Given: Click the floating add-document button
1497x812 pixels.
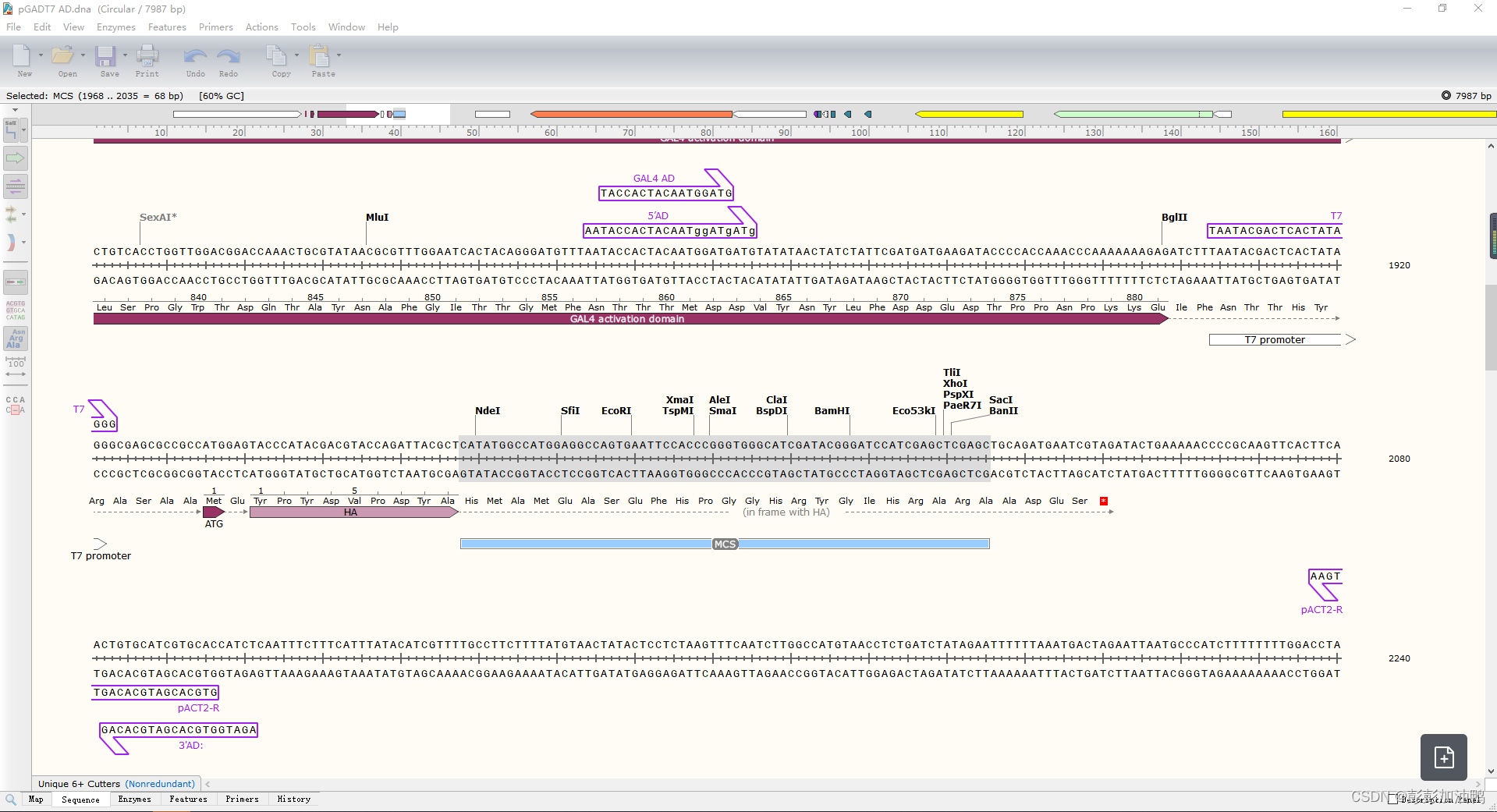Looking at the screenshot, I should pyautogui.click(x=1444, y=757).
